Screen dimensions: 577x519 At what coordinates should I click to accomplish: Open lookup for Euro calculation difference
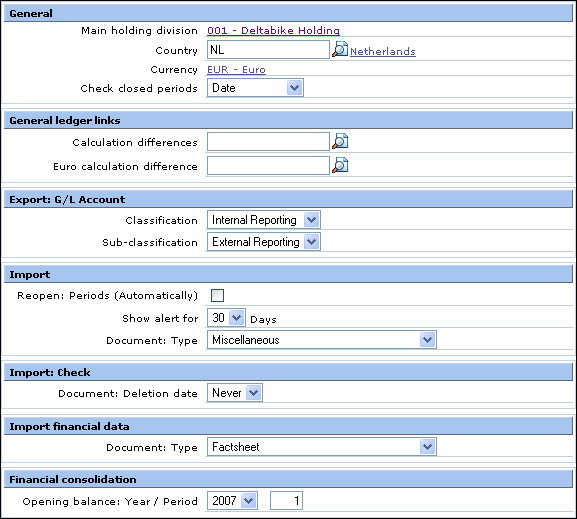click(340, 166)
